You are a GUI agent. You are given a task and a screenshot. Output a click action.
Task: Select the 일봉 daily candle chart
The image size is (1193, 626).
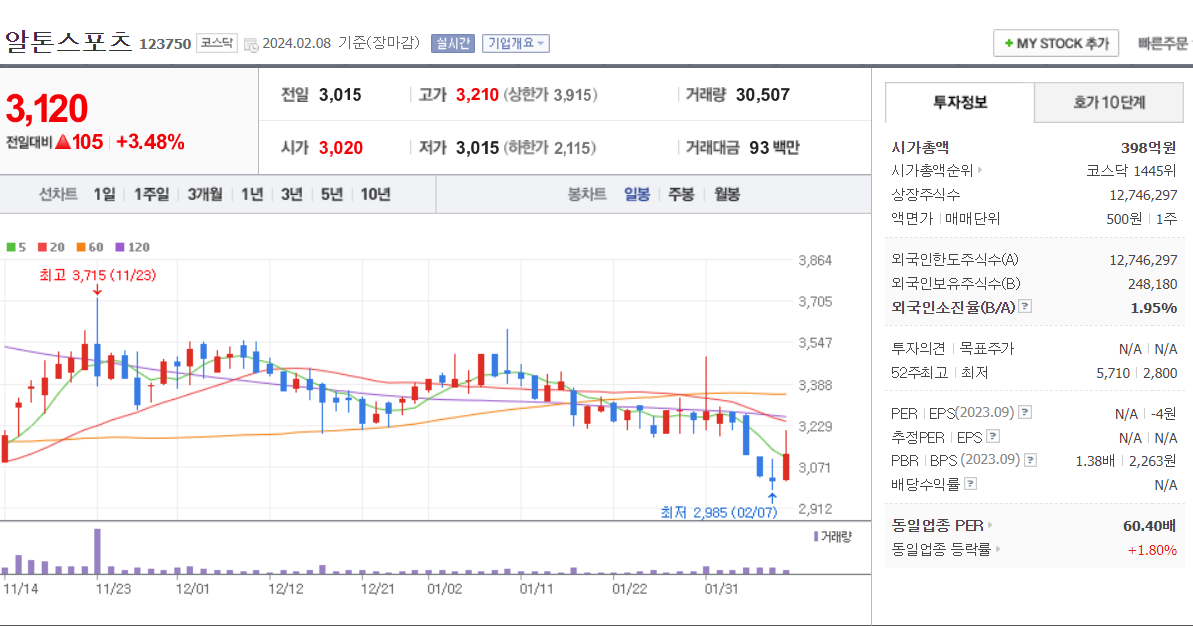pos(637,195)
